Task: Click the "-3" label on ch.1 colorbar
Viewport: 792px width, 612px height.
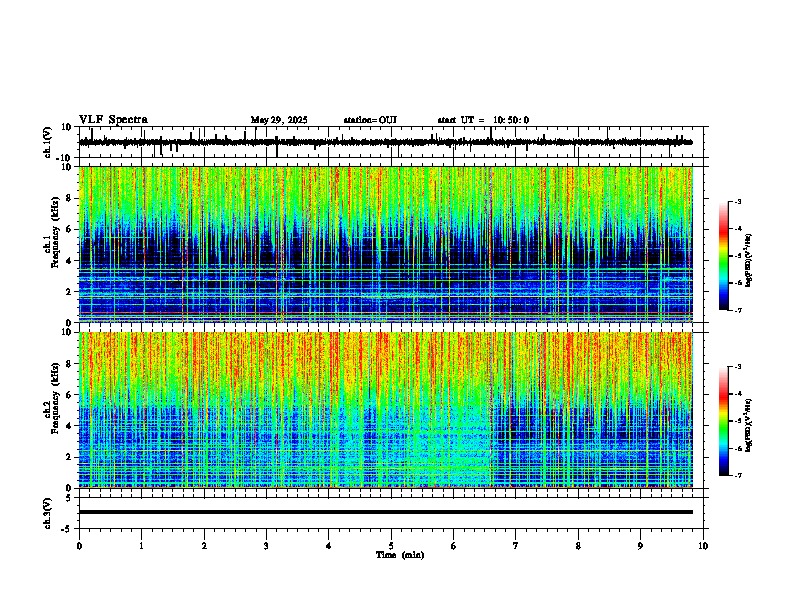Action: pyautogui.click(x=738, y=201)
